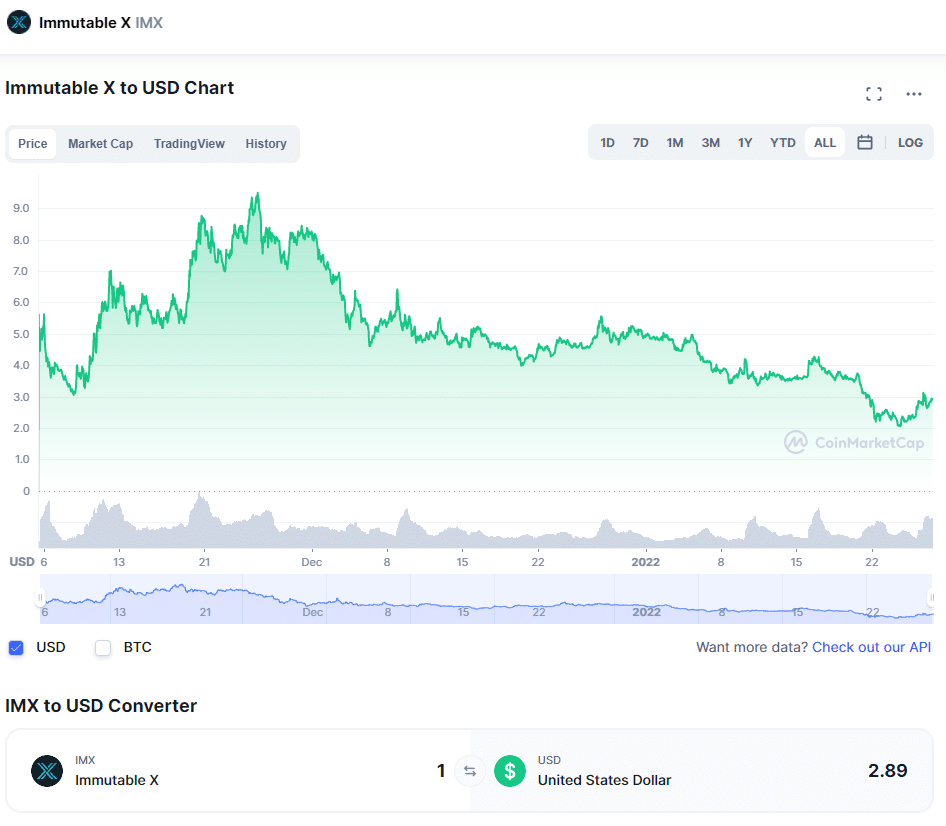
Task: Enable the BTC checkbox
Action: [x=102, y=648]
